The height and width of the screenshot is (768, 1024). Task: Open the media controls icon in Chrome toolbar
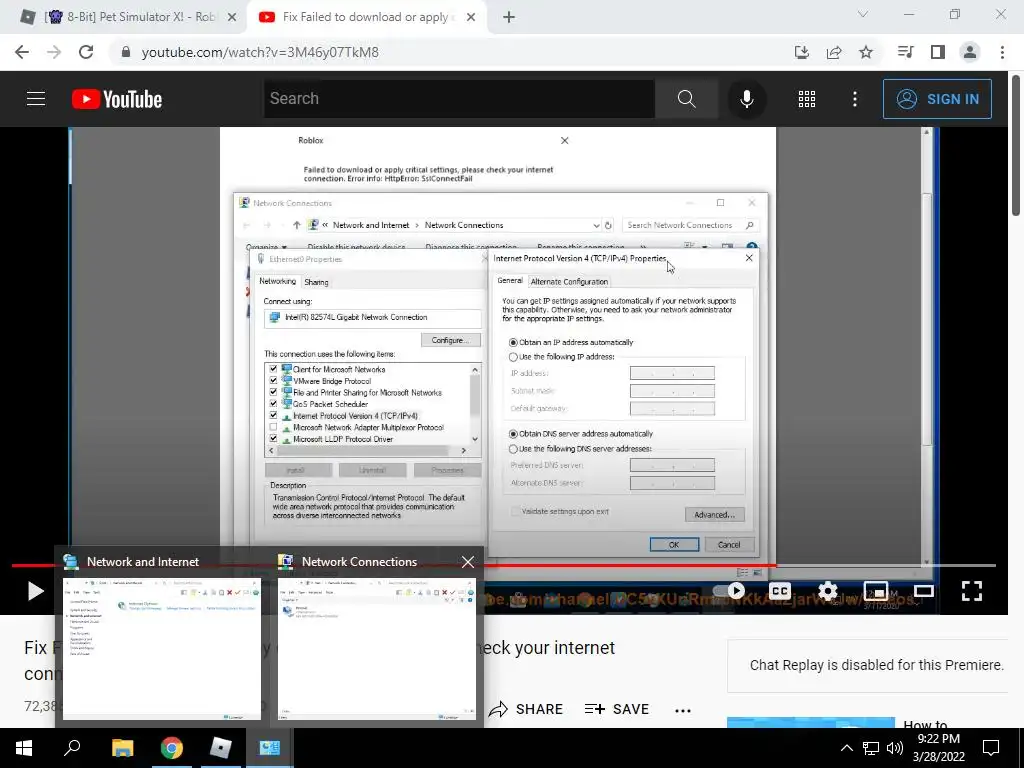pyautogui.click(x=905, y=52)
